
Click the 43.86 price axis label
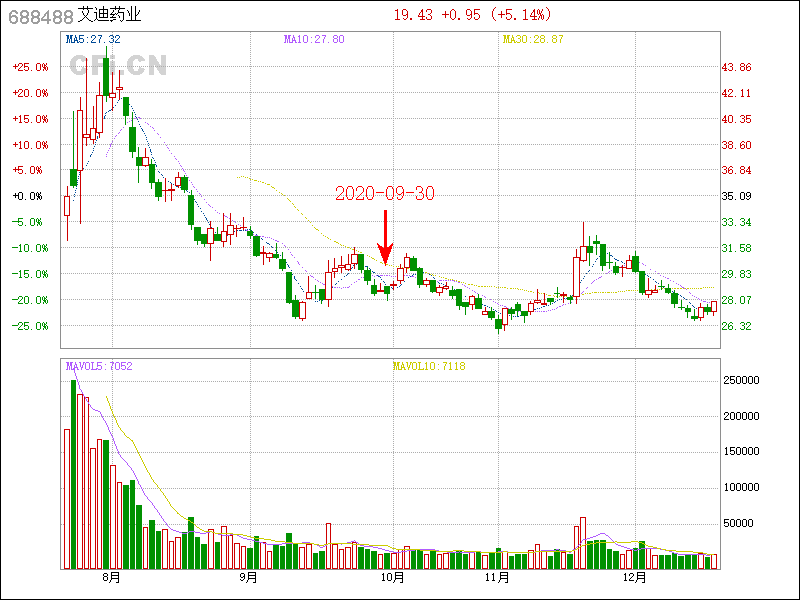tap(736, 67)
